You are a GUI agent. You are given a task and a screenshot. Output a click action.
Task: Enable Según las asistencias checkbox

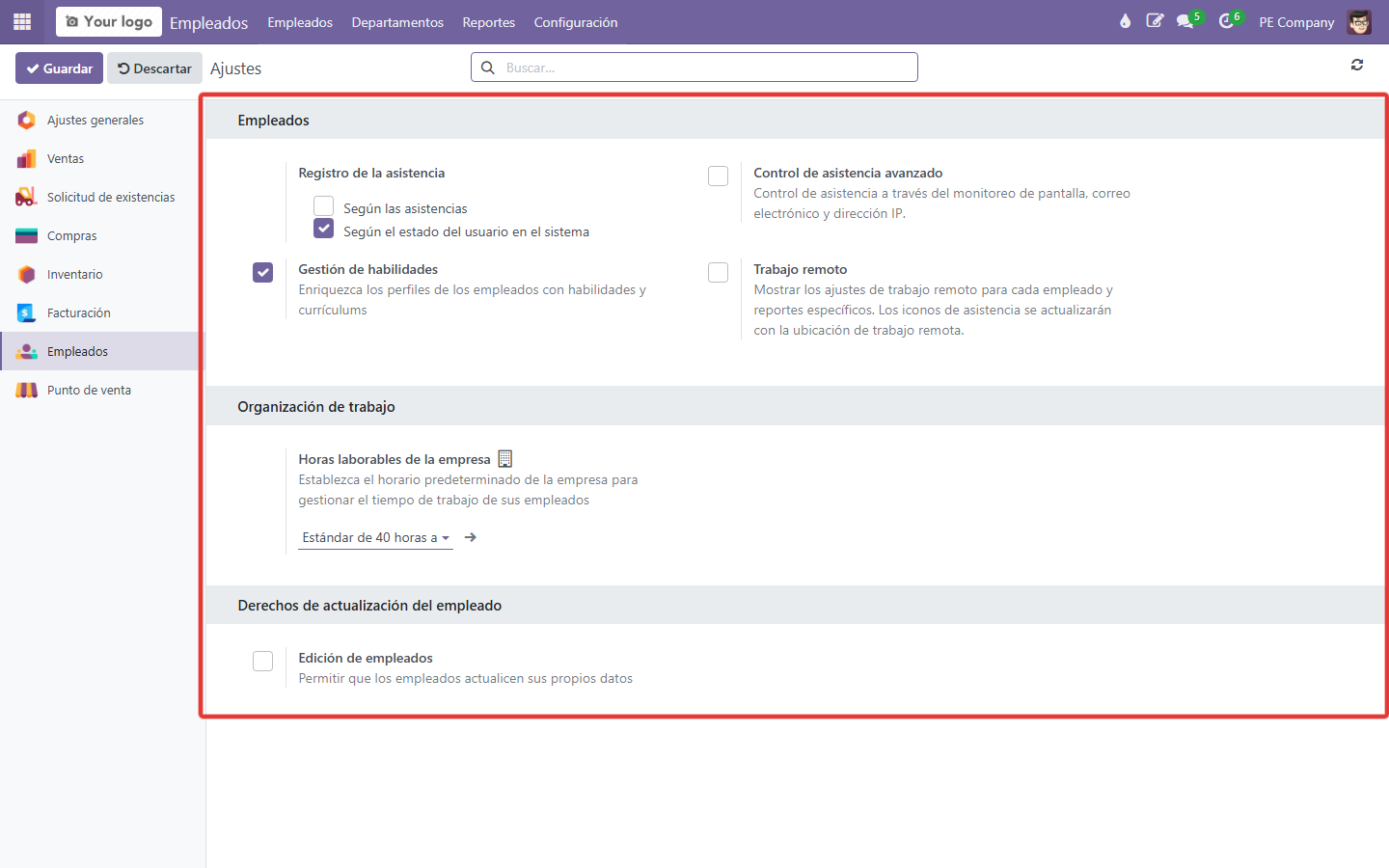coord(324,206)
